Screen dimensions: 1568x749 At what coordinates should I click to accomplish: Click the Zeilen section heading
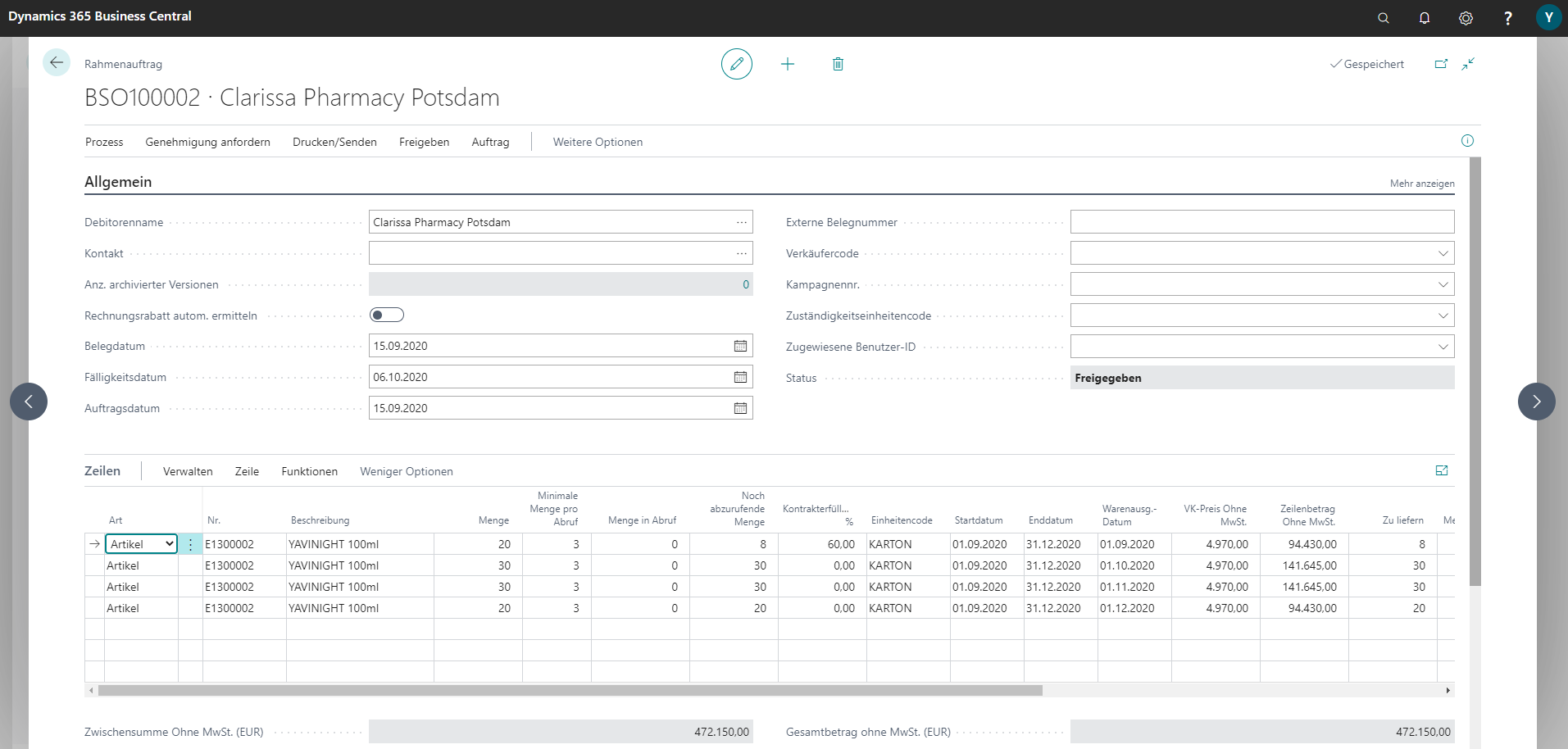[102, 470]
